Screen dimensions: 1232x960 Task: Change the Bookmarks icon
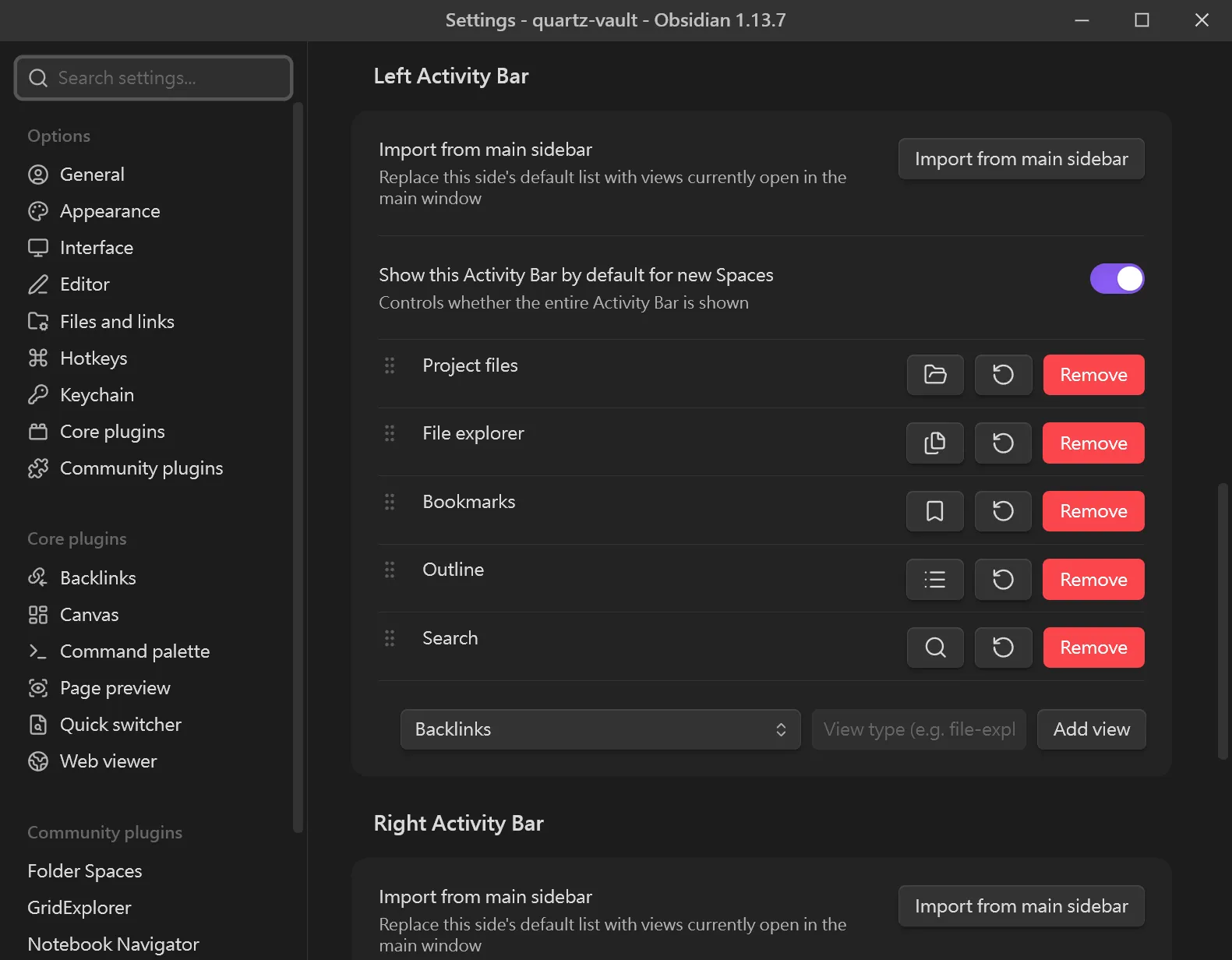pos(935,511)
